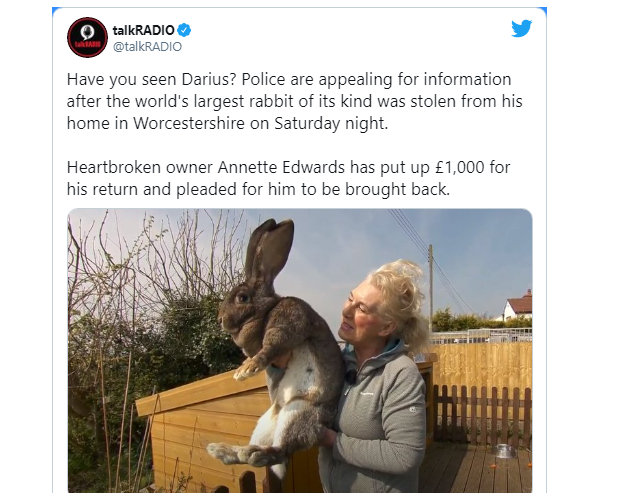
Task: Click the "£1,000" amount in tweet text
Action: pos(459,167)
